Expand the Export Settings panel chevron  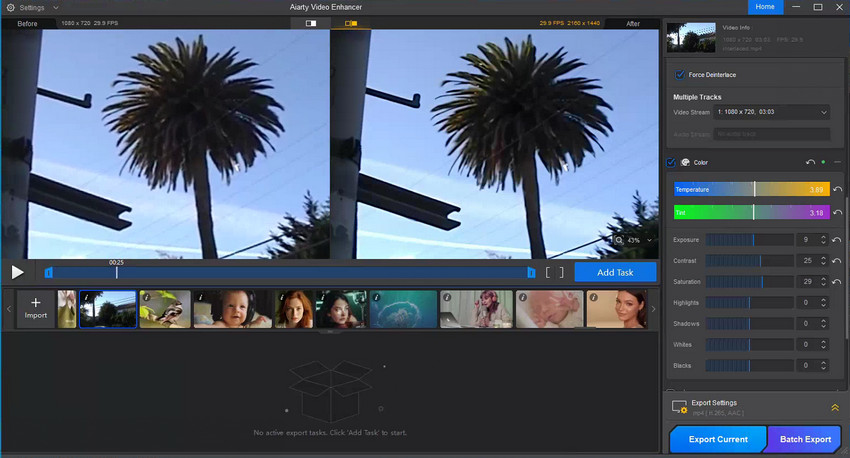coord(835,408)
